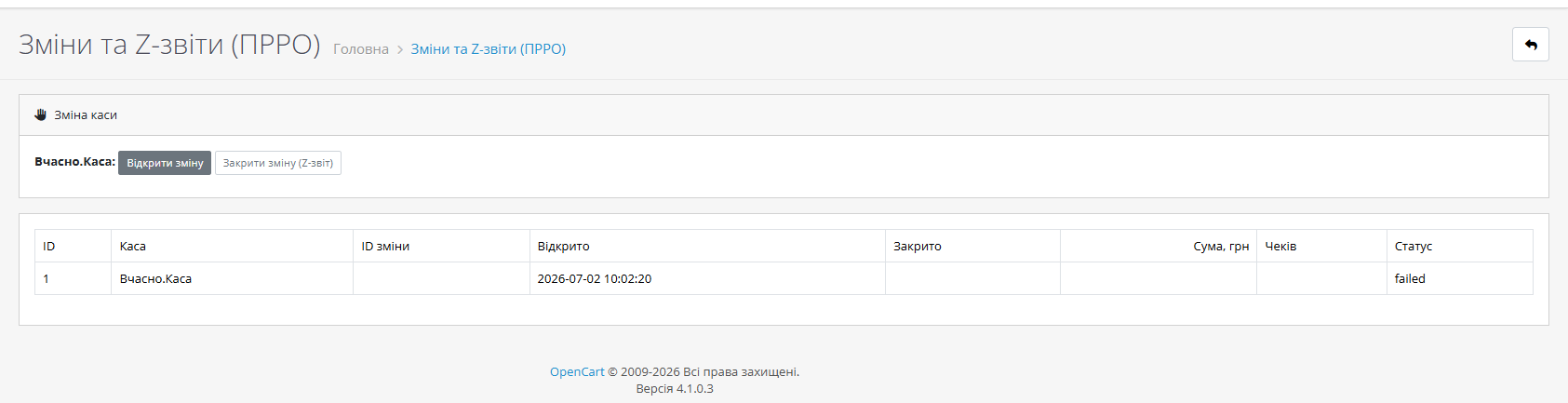Follow the OpenCart footer link
Image resolution: width=1568 pixels, height=403 pixels.
pyautogui.click(x=577, y=371)
